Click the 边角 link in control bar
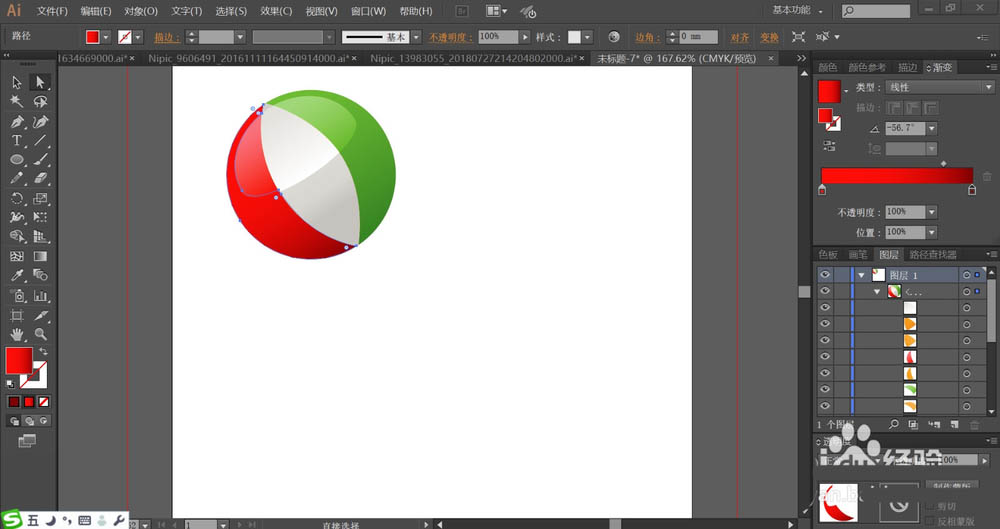 coord(647,37)
